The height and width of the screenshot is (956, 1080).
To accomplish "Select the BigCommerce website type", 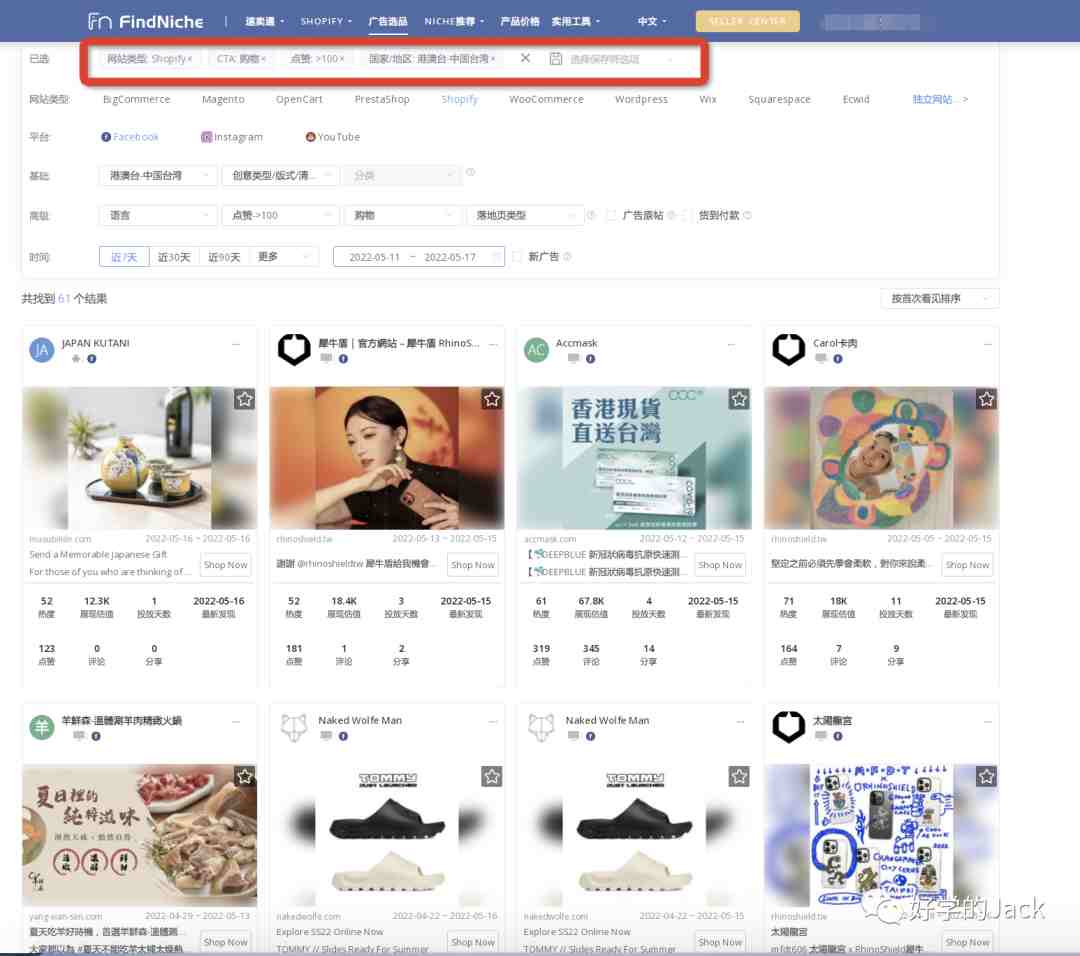I will click(136, 99).
